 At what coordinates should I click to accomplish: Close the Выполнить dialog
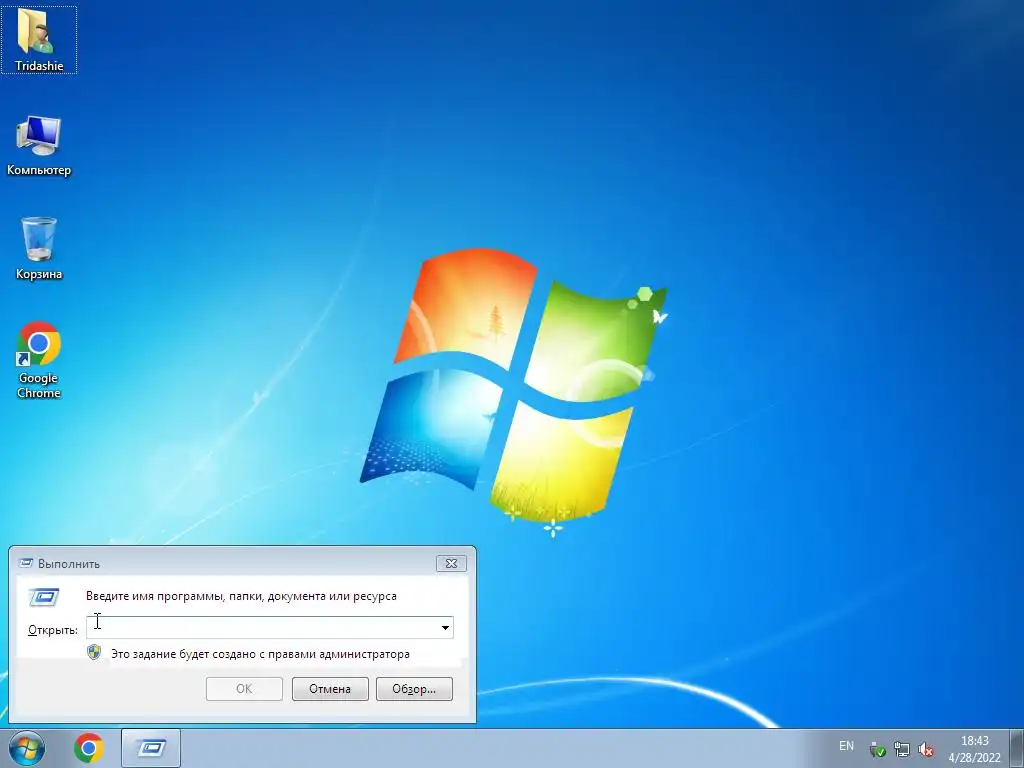click(451, 563)
